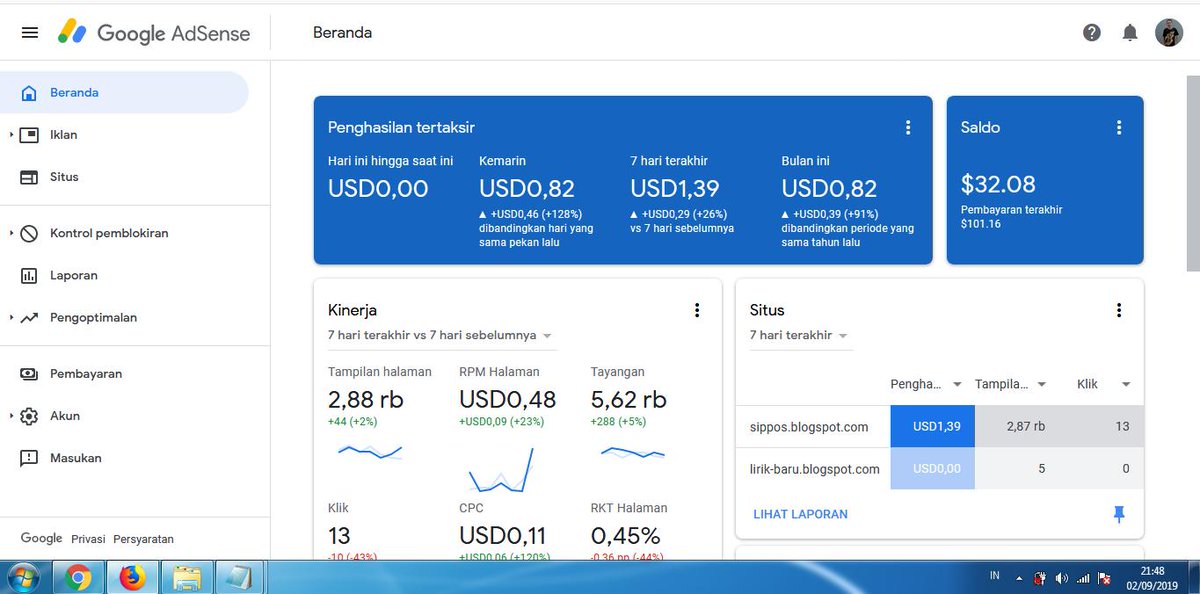Open Windows Start button

(22, 577)
